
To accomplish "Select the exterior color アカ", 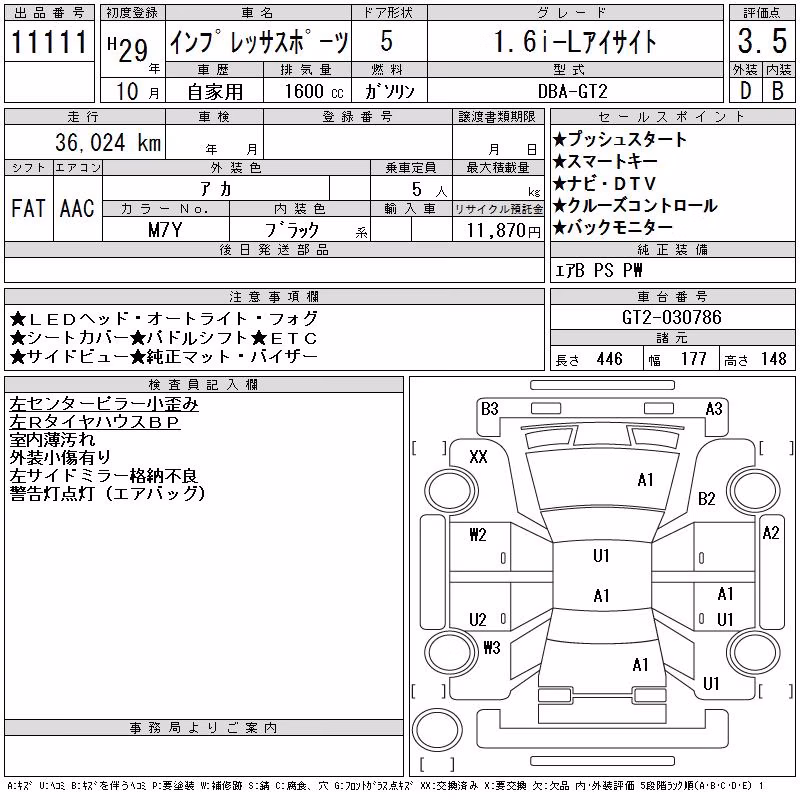I will coord(216,189).
